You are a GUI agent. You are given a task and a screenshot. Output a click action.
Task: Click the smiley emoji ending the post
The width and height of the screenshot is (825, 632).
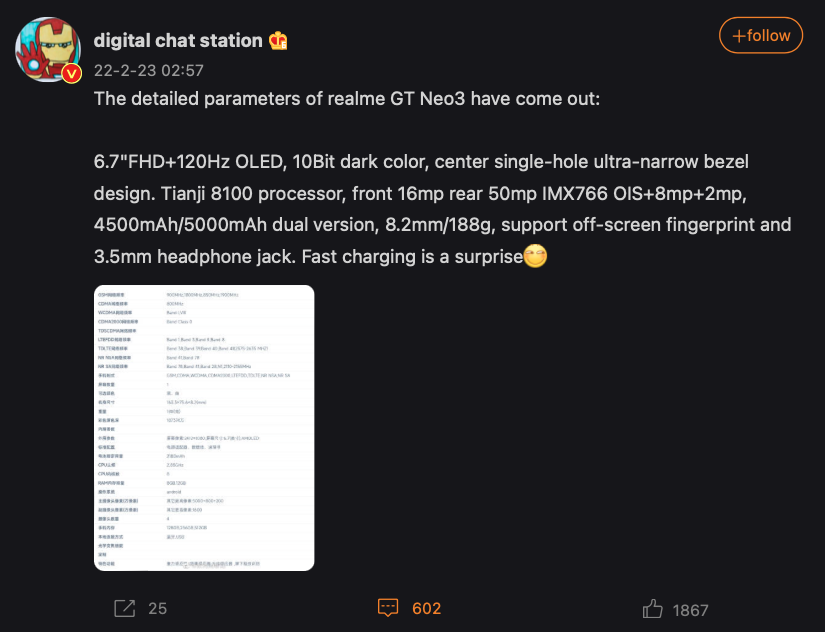click(537, 257)
